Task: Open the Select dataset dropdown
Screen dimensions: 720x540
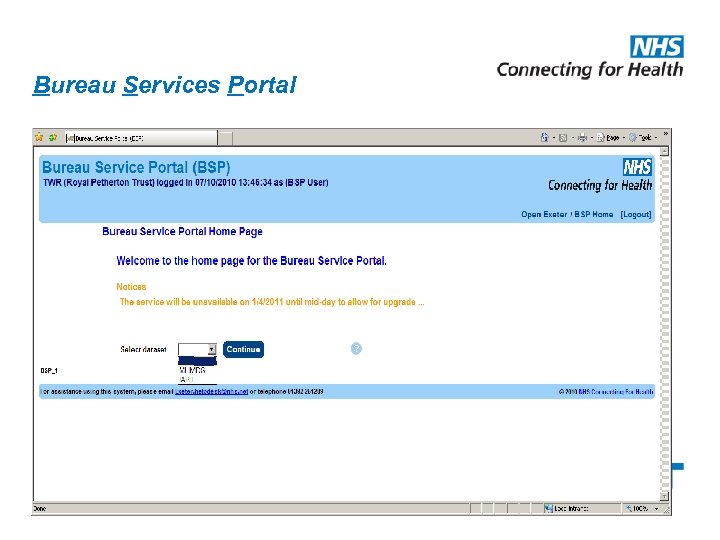Action: 197,349
